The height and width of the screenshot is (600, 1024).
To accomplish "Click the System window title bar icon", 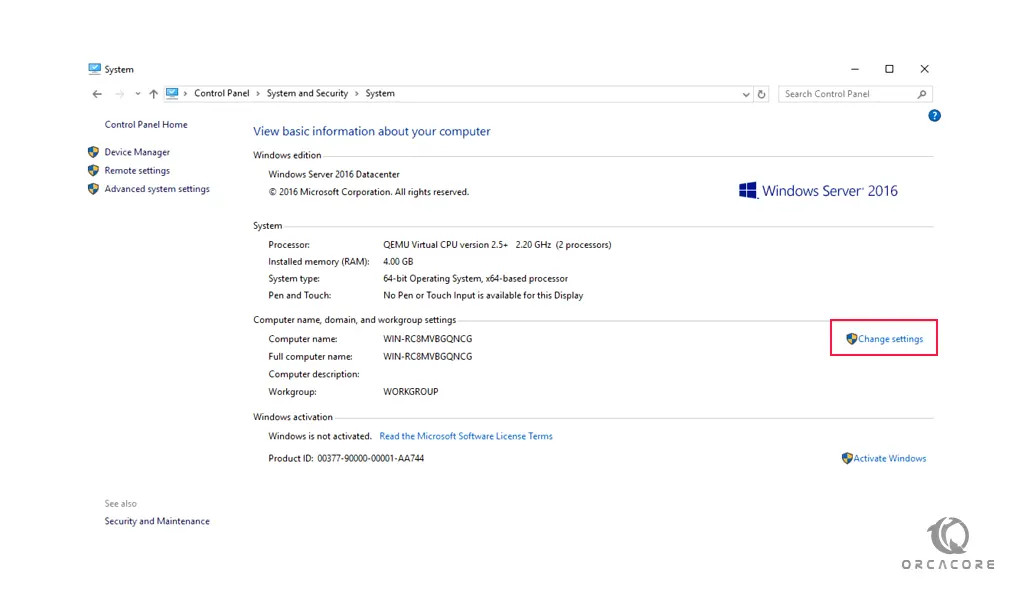I will [x=95, y=69].
